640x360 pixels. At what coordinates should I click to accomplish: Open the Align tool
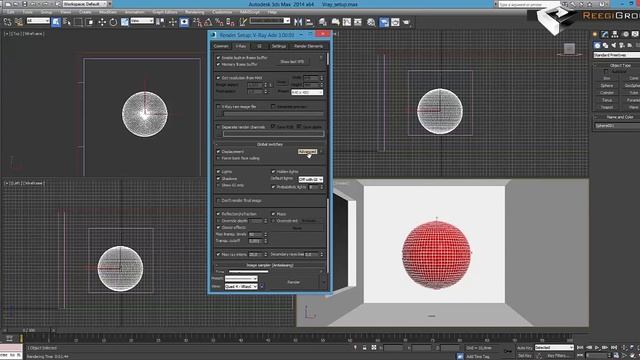[x=309, y=22]
